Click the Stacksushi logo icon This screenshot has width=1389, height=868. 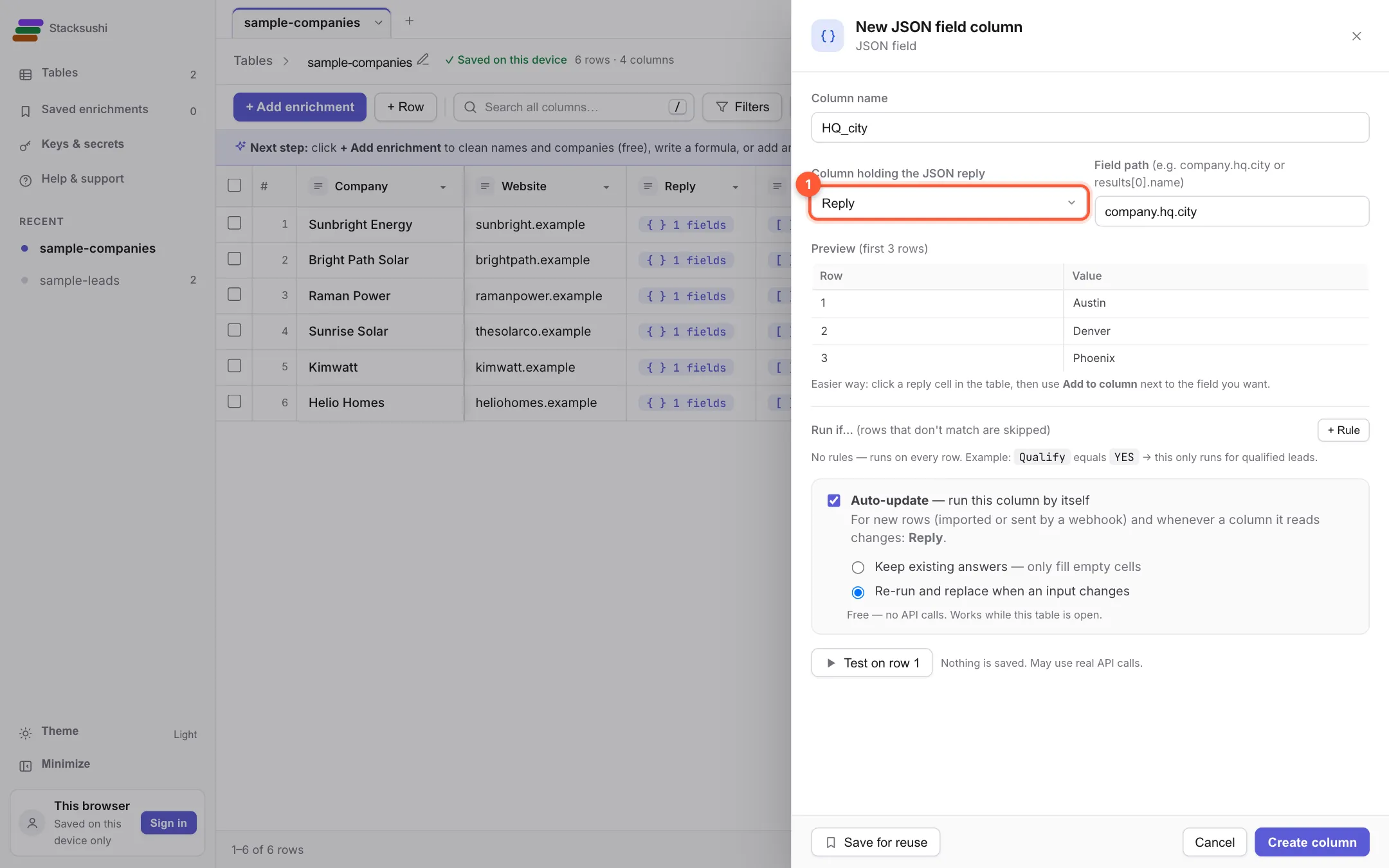click(x=28, y=30)
